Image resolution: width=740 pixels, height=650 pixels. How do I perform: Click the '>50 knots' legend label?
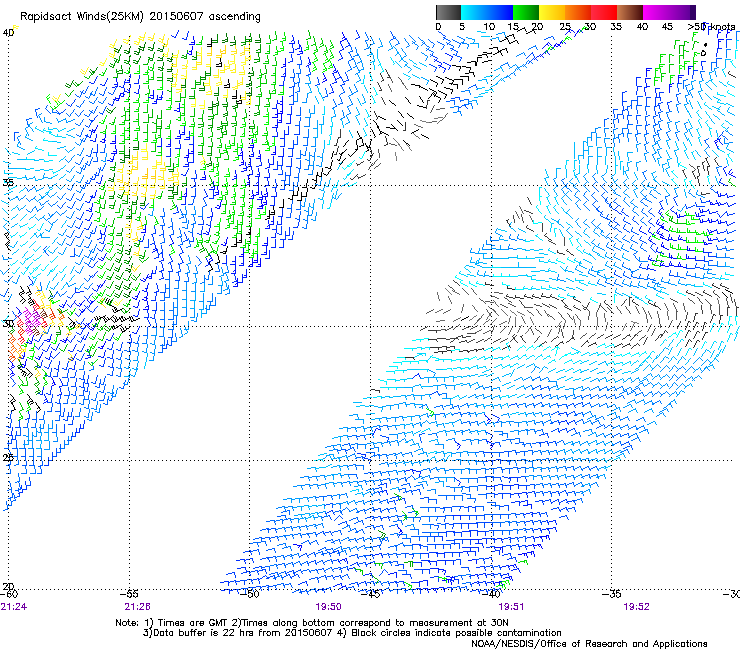click(711, 27)
